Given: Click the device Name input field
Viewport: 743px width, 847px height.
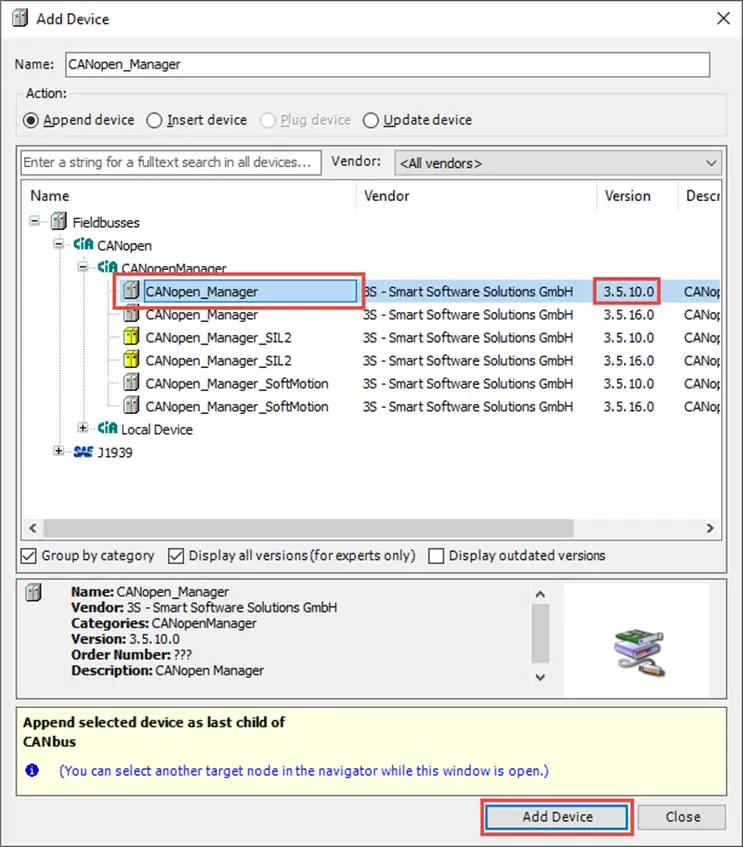Looking at the screenshot, I should 387,64.
